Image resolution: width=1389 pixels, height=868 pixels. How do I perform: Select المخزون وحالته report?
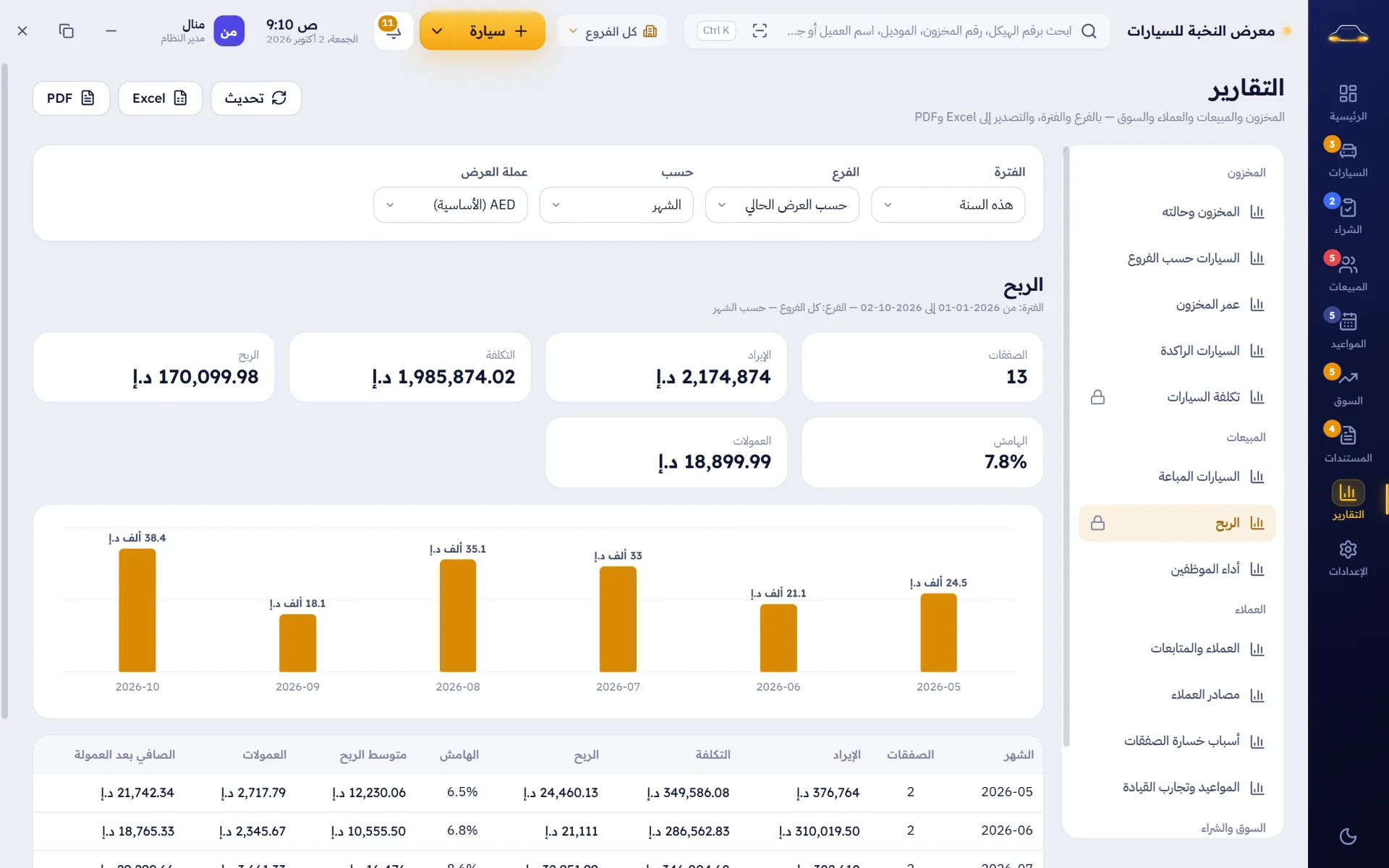(1177, 212)
